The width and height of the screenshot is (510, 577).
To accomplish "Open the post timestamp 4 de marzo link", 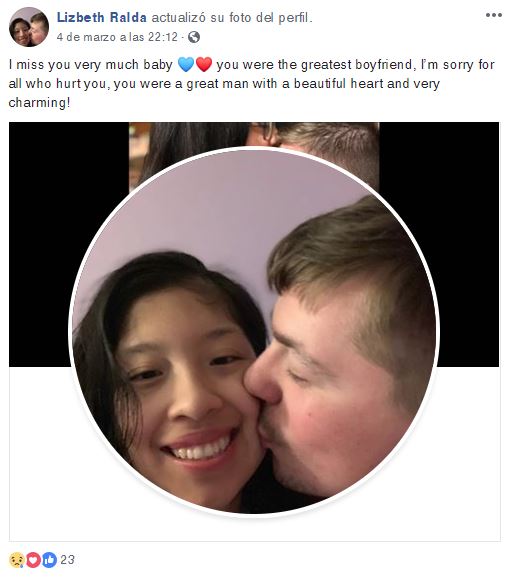I will click(x=117, y=37).
